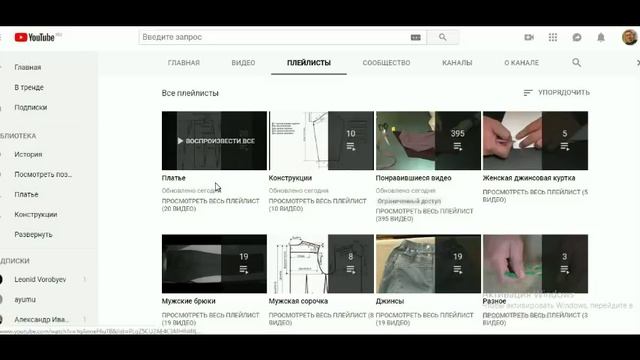
Task: Click the playlist icon on Понравившиеся видео thumbnail
Action: (458, 147)
